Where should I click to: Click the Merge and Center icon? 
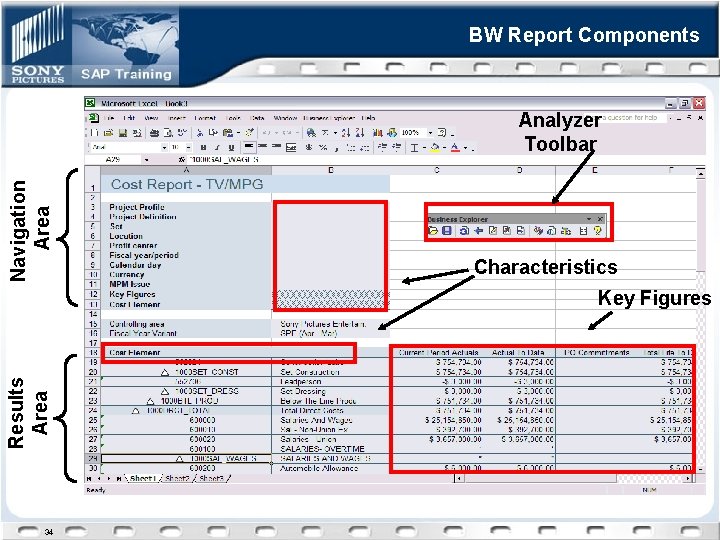tap(291, 147)
